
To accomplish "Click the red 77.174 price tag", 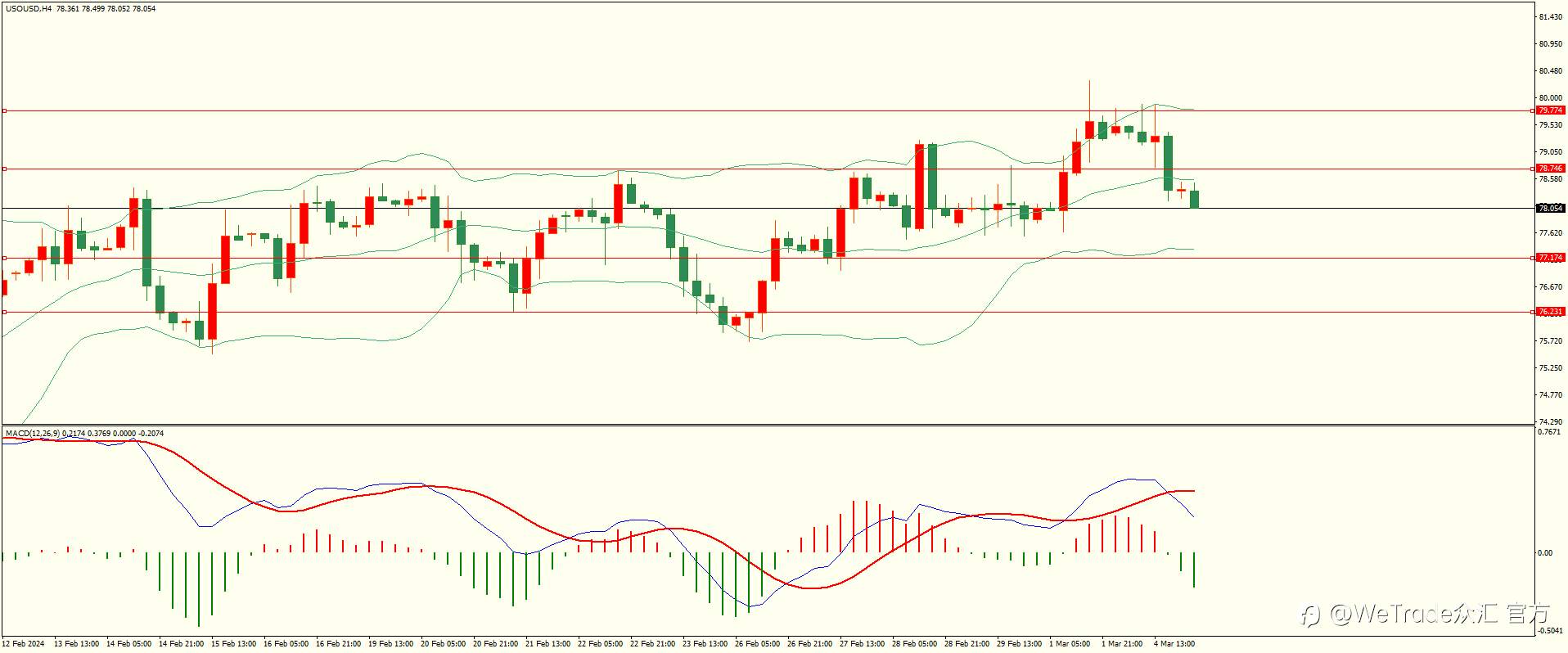I will [x=1550, y=258].
